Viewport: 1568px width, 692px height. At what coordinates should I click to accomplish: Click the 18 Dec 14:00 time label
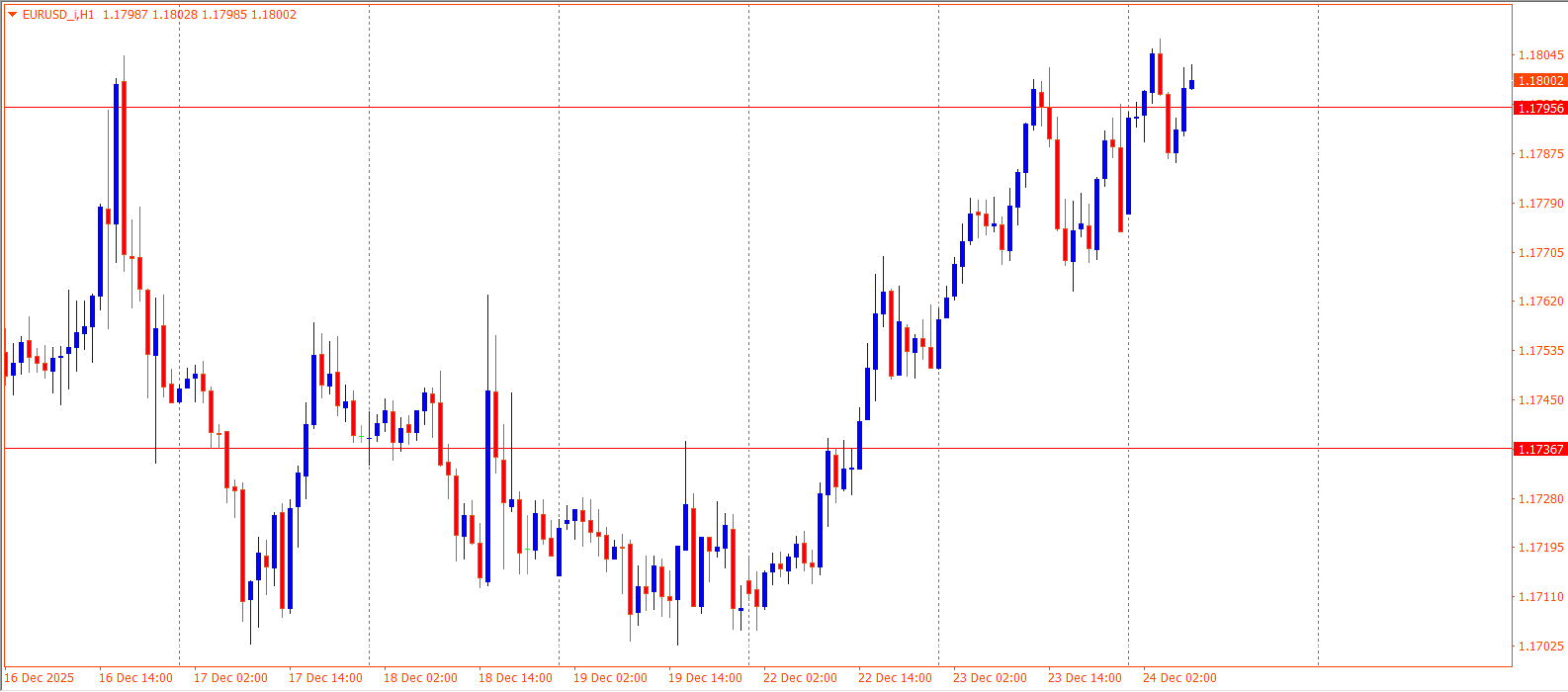tap(515, 678)
